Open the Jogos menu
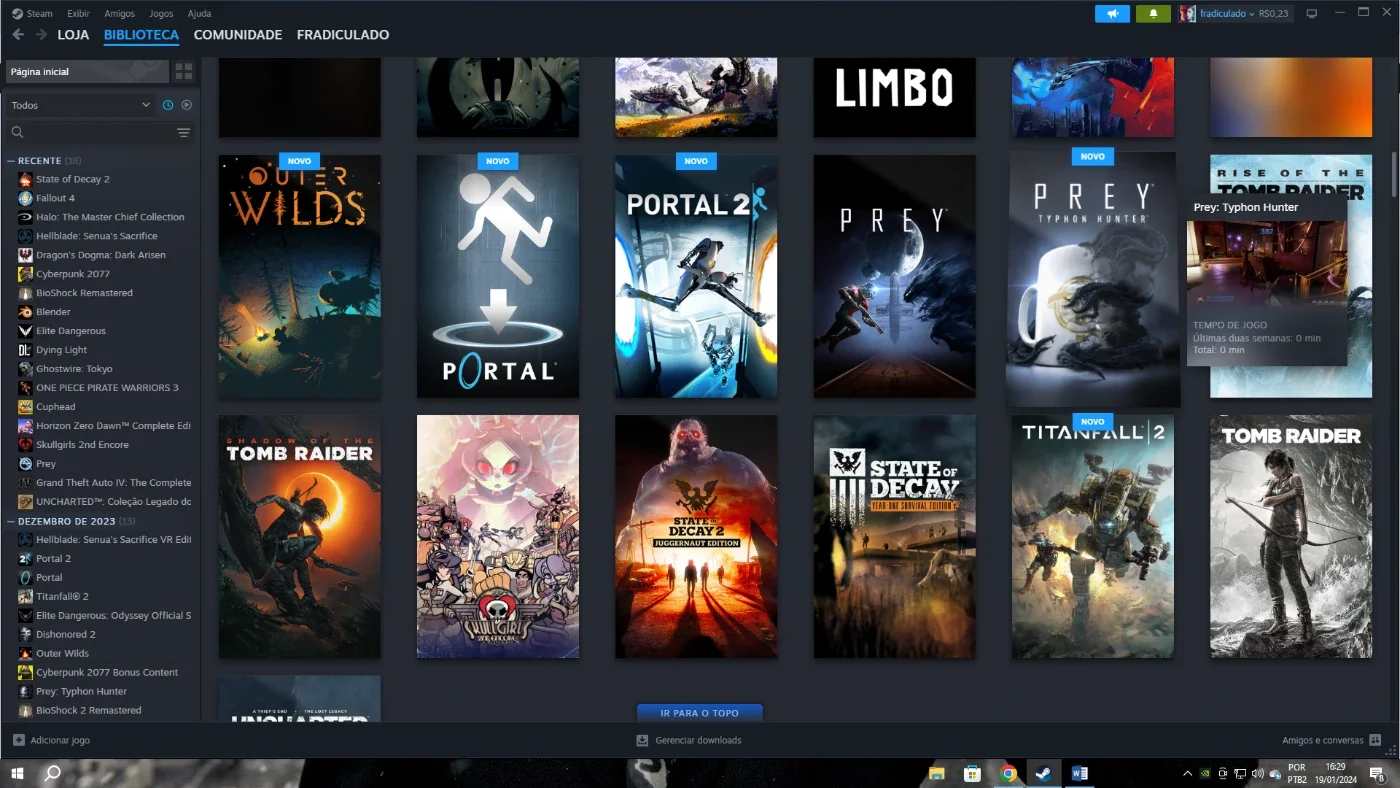The image size is (1400, 788). coord(160,14)
